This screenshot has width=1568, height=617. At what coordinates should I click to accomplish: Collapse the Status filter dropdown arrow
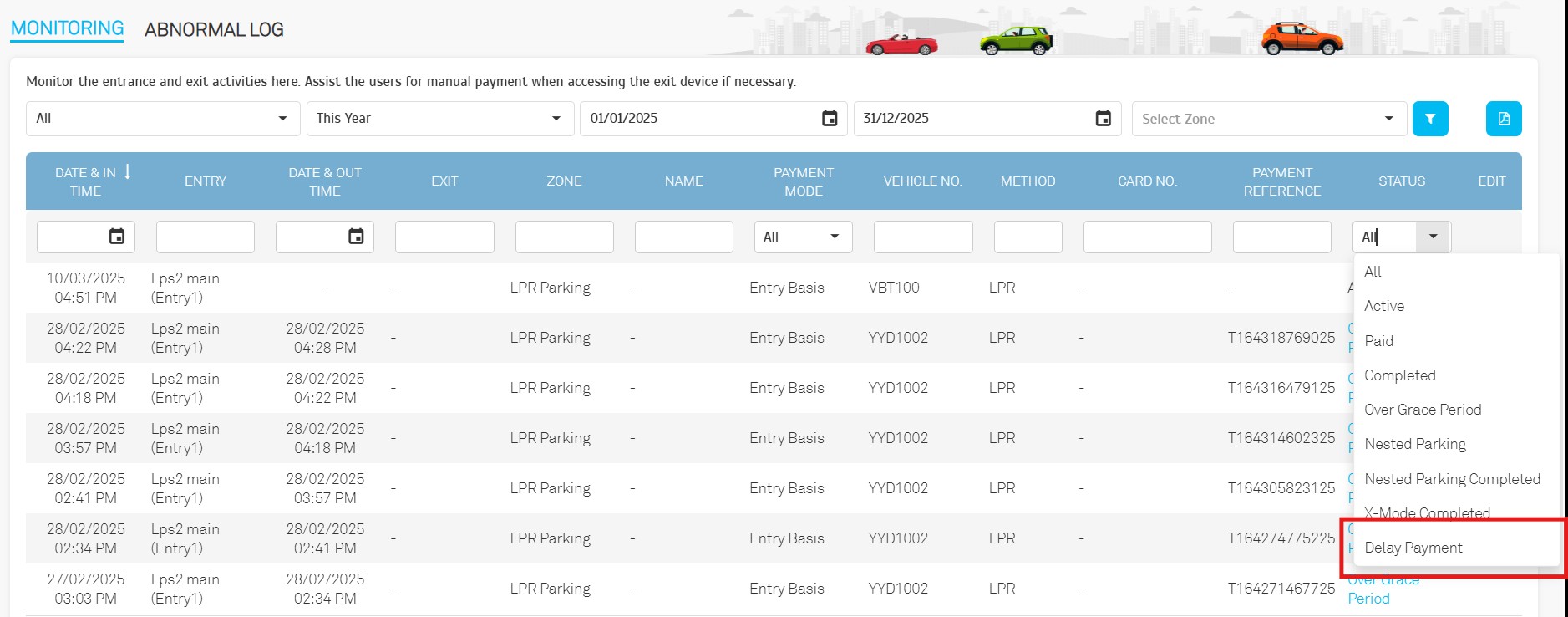coord(1433,237)
